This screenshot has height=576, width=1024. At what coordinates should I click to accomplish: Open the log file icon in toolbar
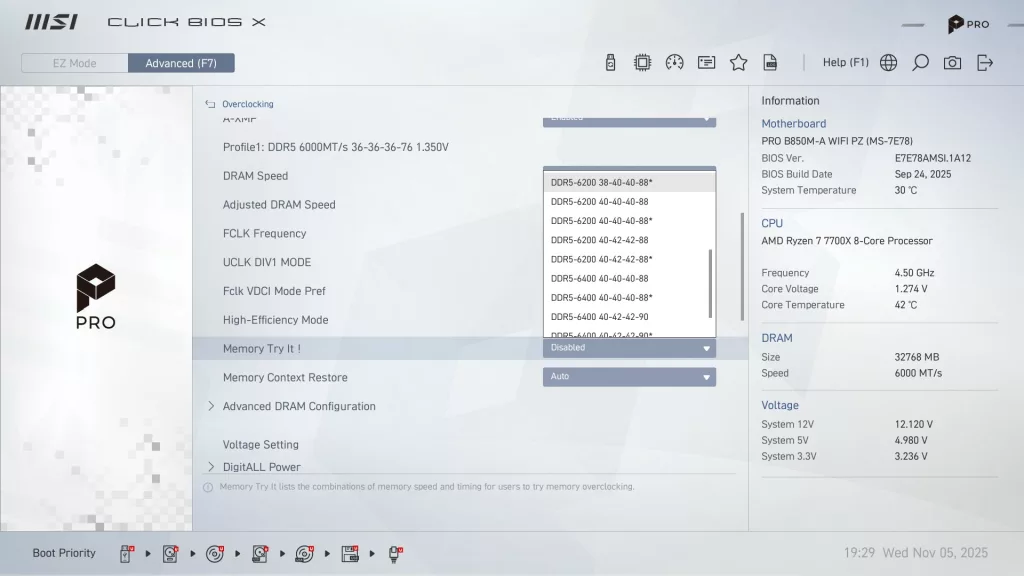(770, 63)
